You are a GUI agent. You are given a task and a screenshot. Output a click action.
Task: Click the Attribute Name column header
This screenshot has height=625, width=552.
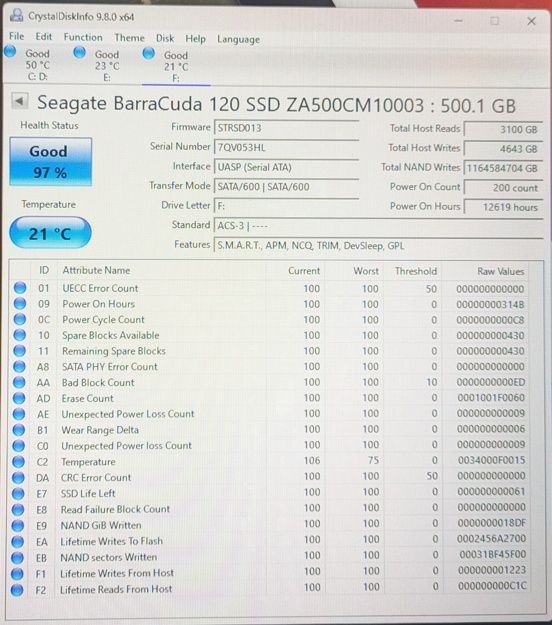pos(96,270)
